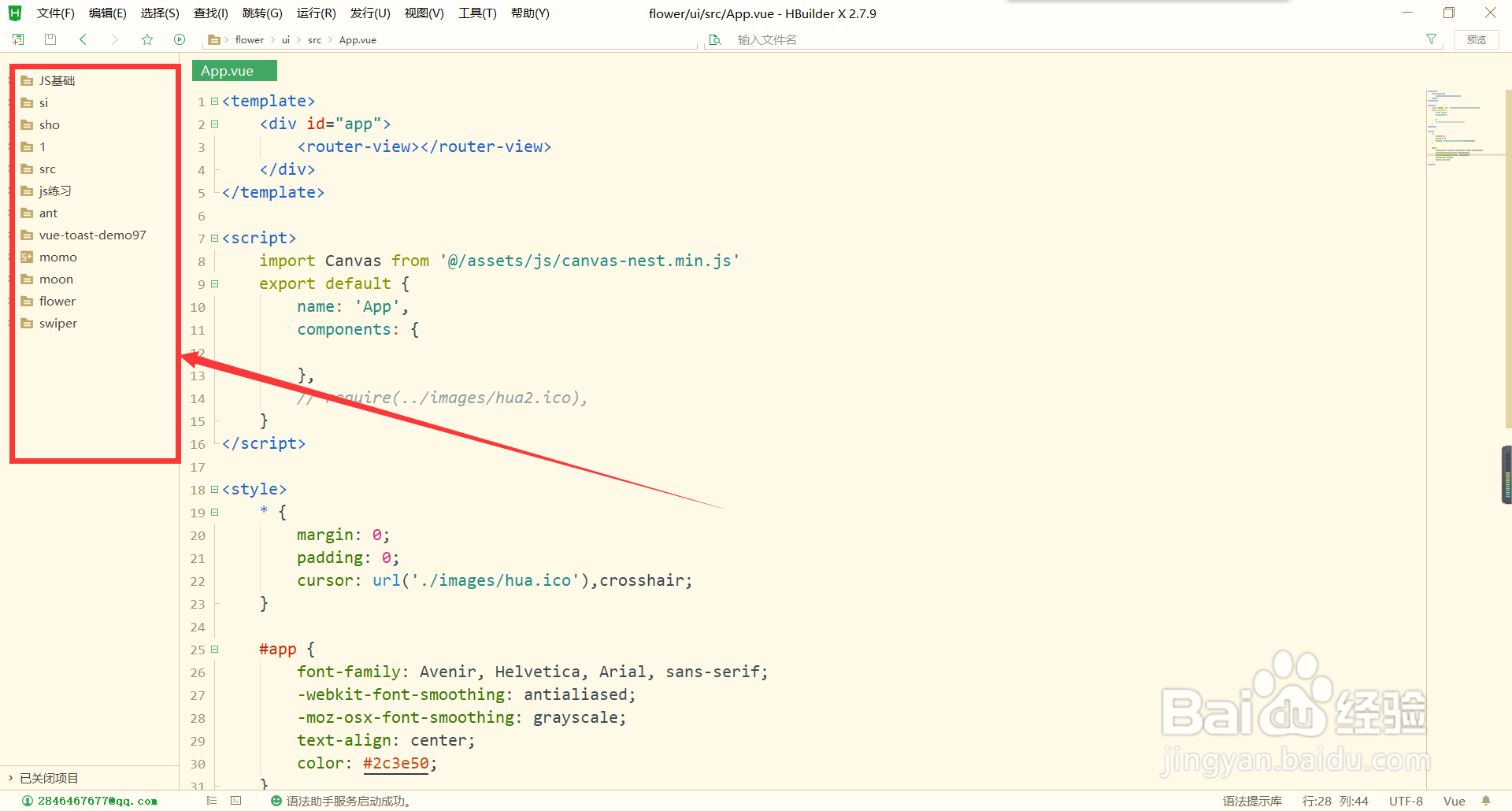Click the smiley icon by syntax assistant message
The image size is (1512, 811).
click(276, 801)
